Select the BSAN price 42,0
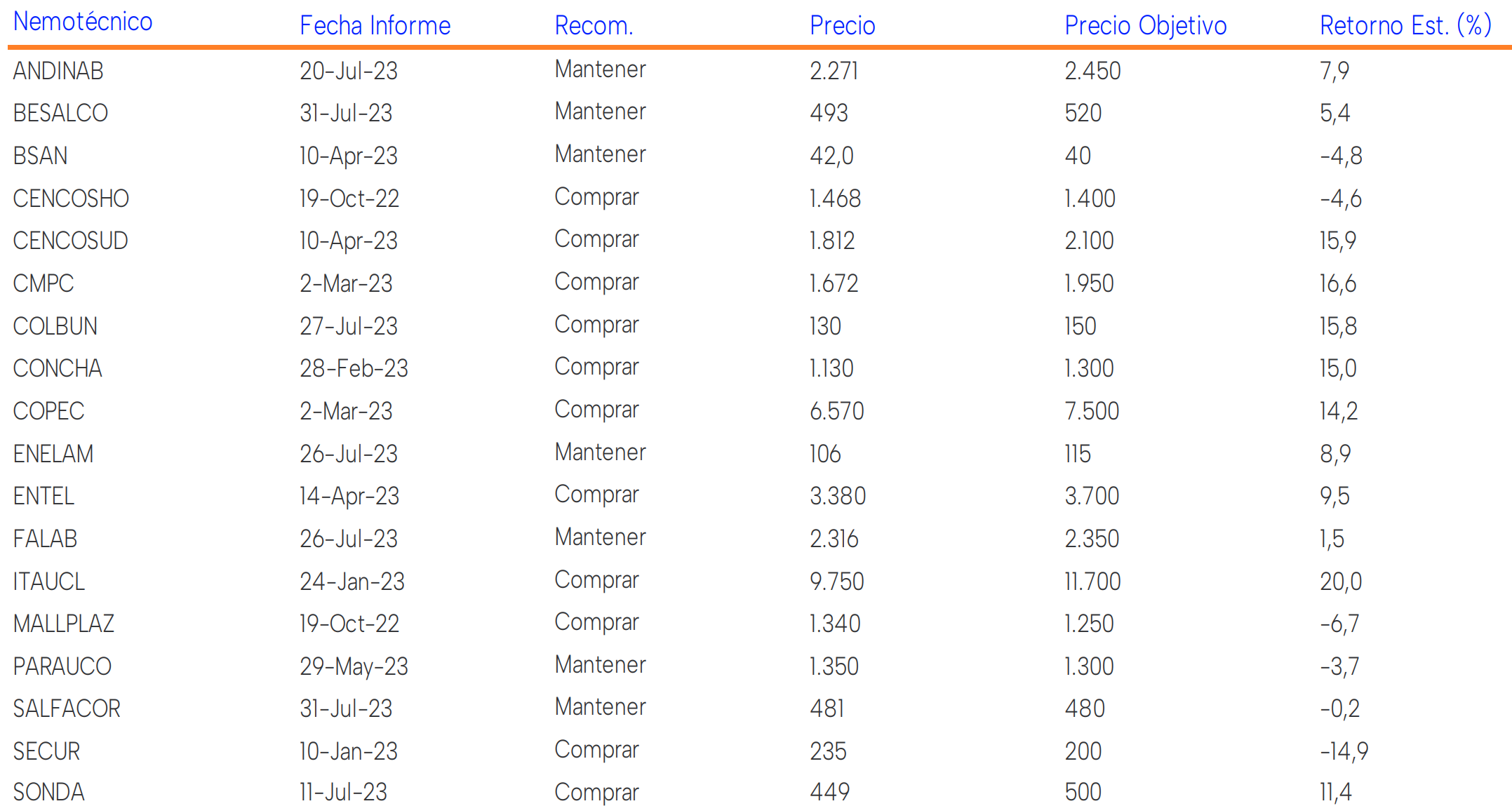Image resolution: width=1512 pixels, height=806 pixels. click(x=831, y=156)
